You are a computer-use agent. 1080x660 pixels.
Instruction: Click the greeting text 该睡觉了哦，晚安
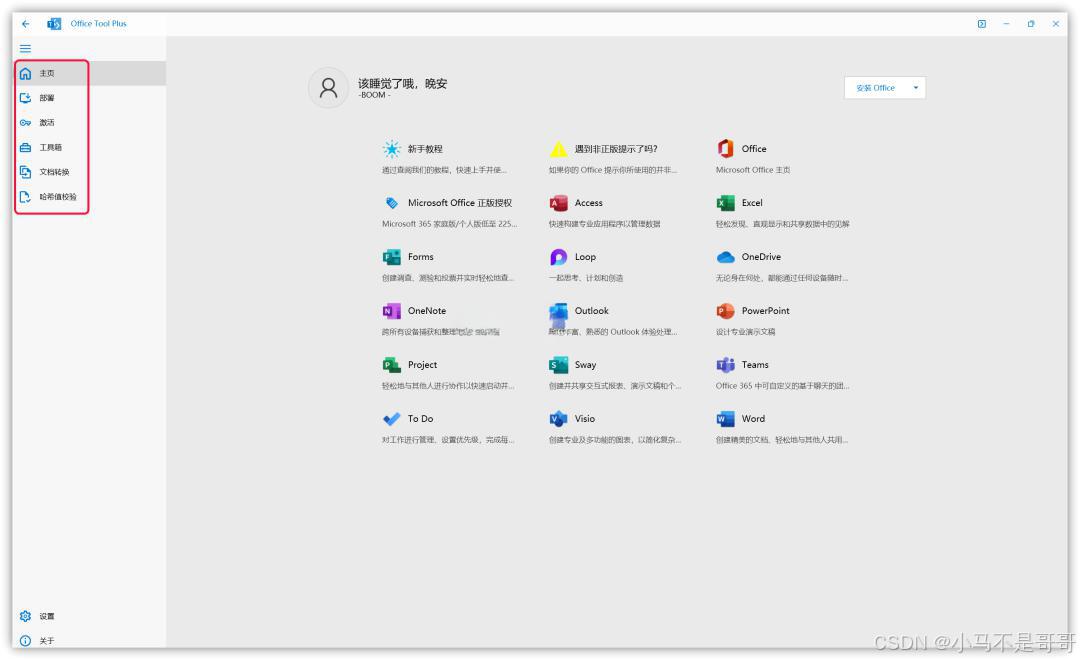(402, 83)
